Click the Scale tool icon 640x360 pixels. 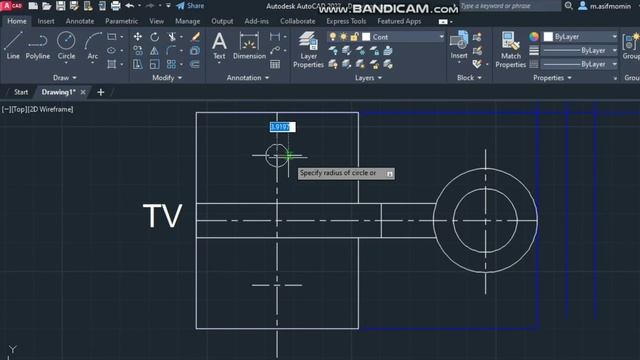point(154,64)
